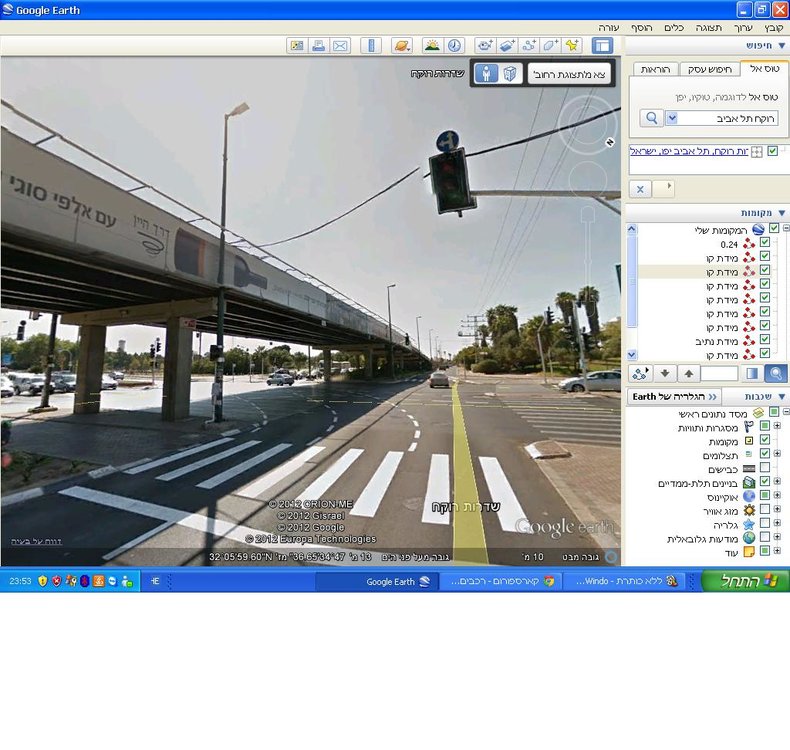
Task: Switch to the טוס אל tab
Action: pos(764,69)
